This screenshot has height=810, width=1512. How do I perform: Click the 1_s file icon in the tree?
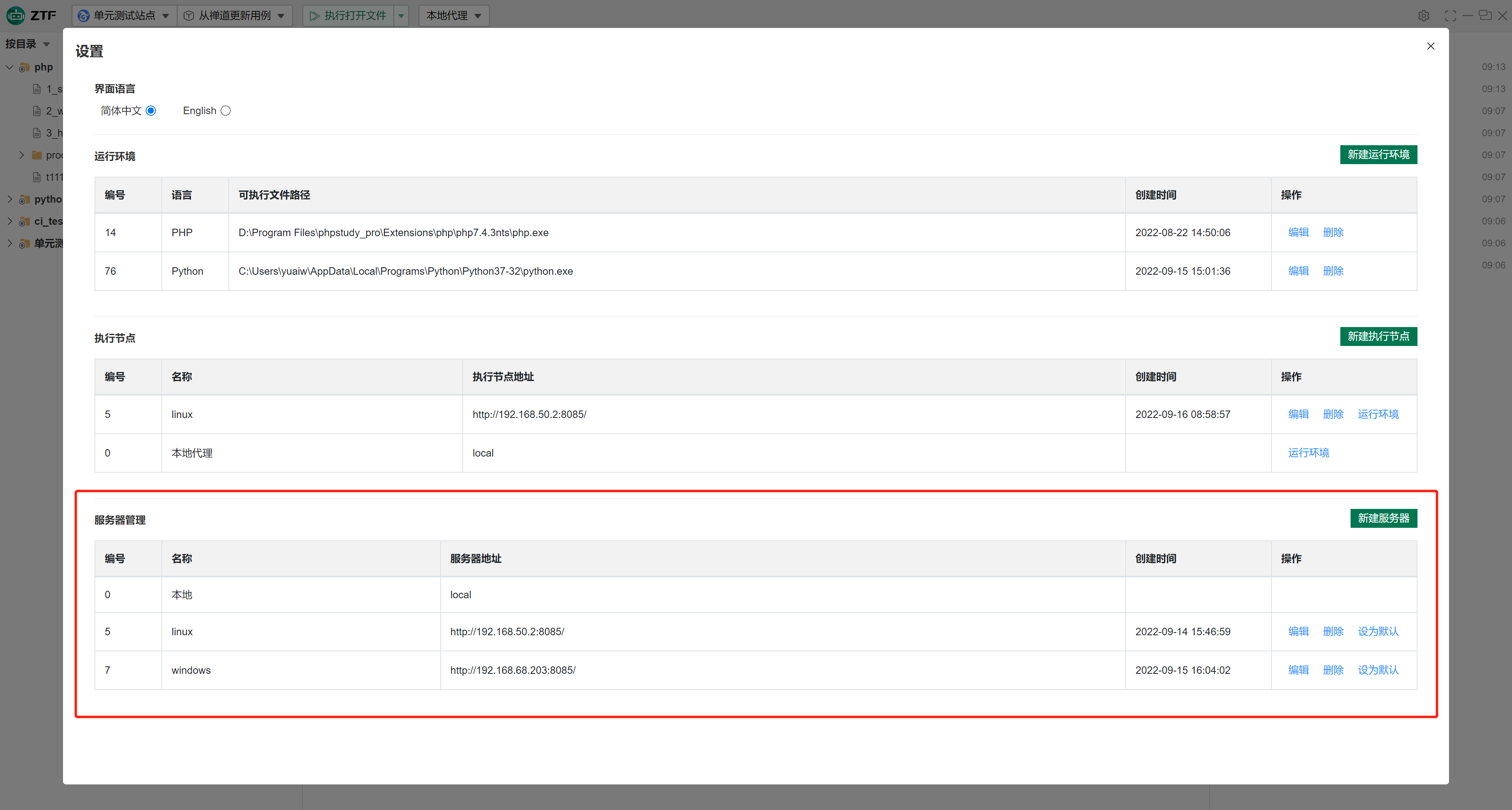[37, 89]
